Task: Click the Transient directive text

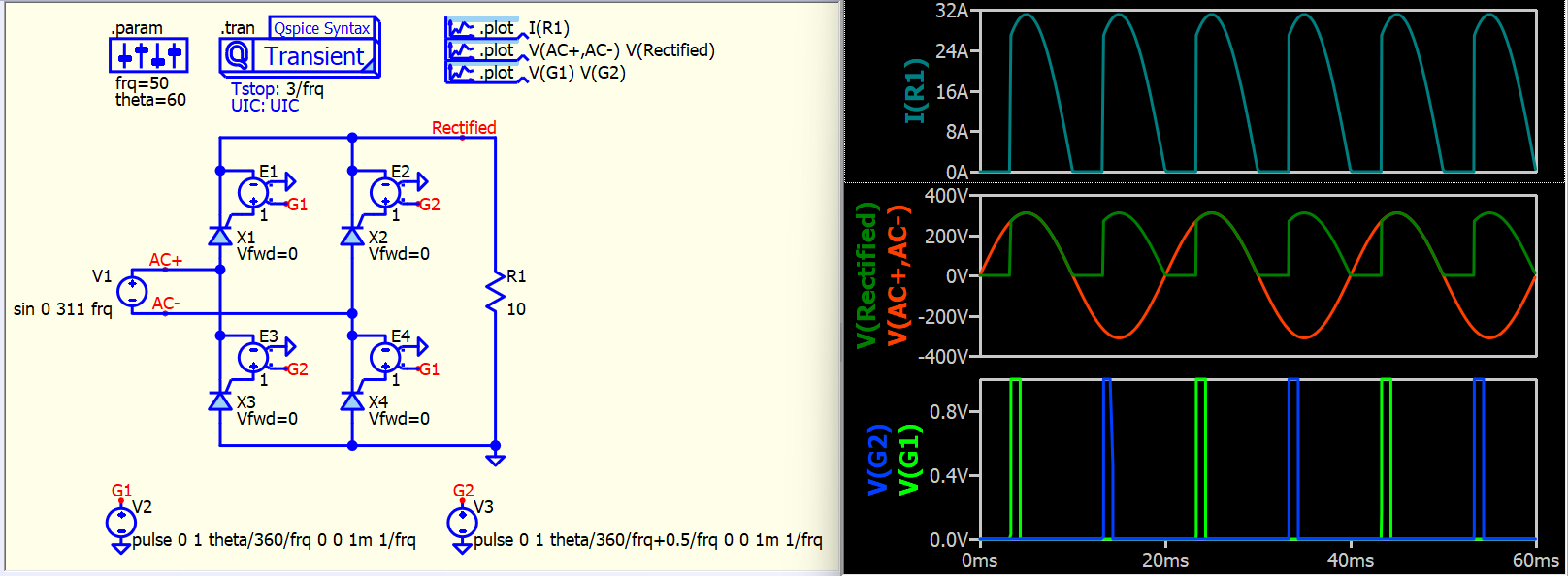Action: pyautogui.click(x=314, y=57)
